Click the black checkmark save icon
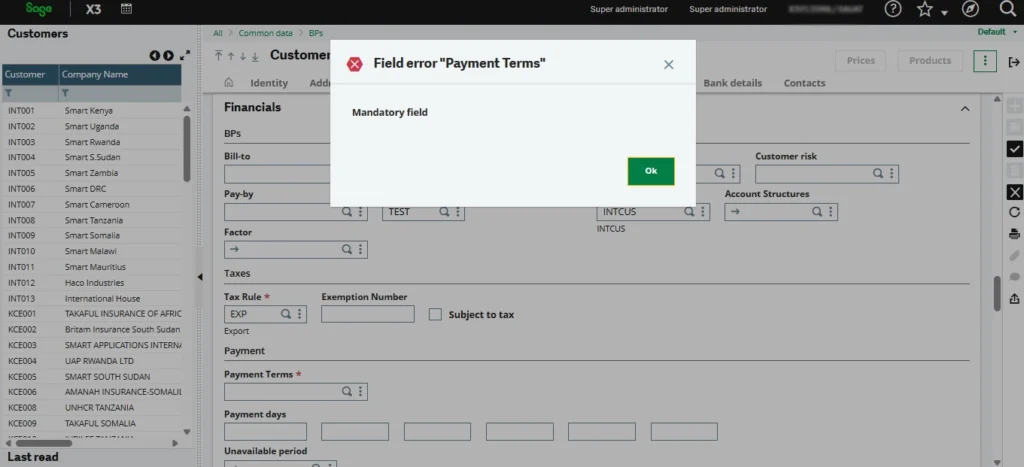The height and width of the screenshot is (467, 1024). tap(1014, 149)
